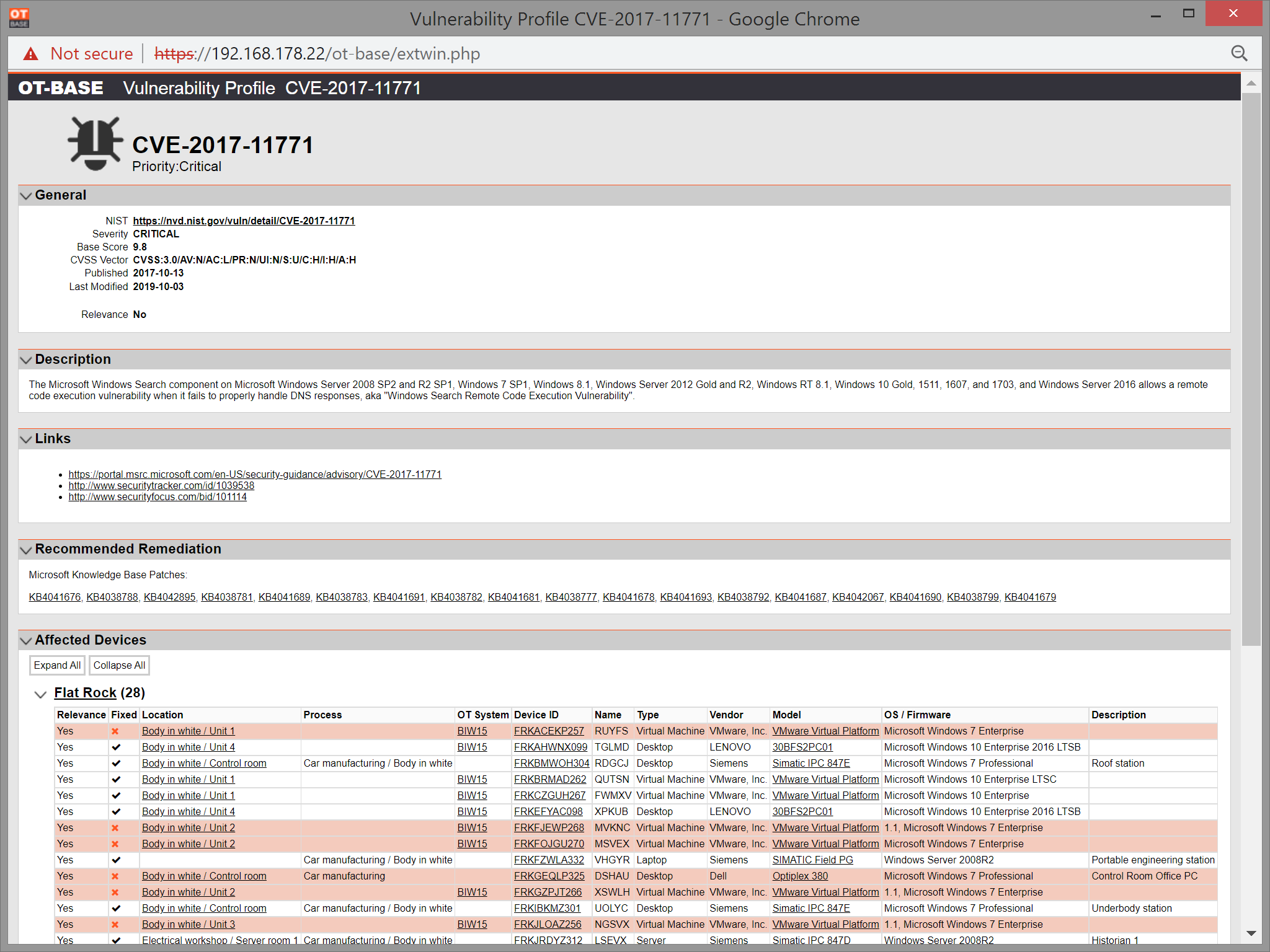Collapse the Affected Devices section
This screenshot has height=952, width=1270.
click(x=26, y=641)
